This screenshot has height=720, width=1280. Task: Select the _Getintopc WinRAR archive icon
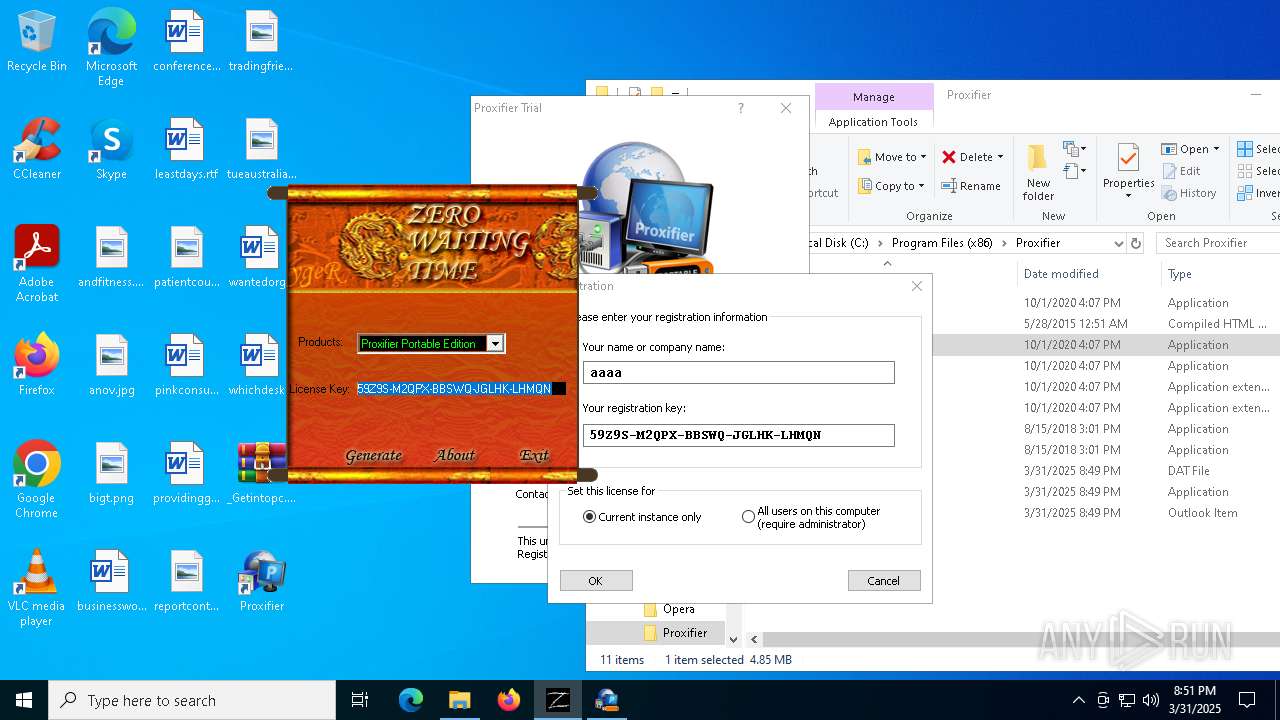click(x=262, y=473)
